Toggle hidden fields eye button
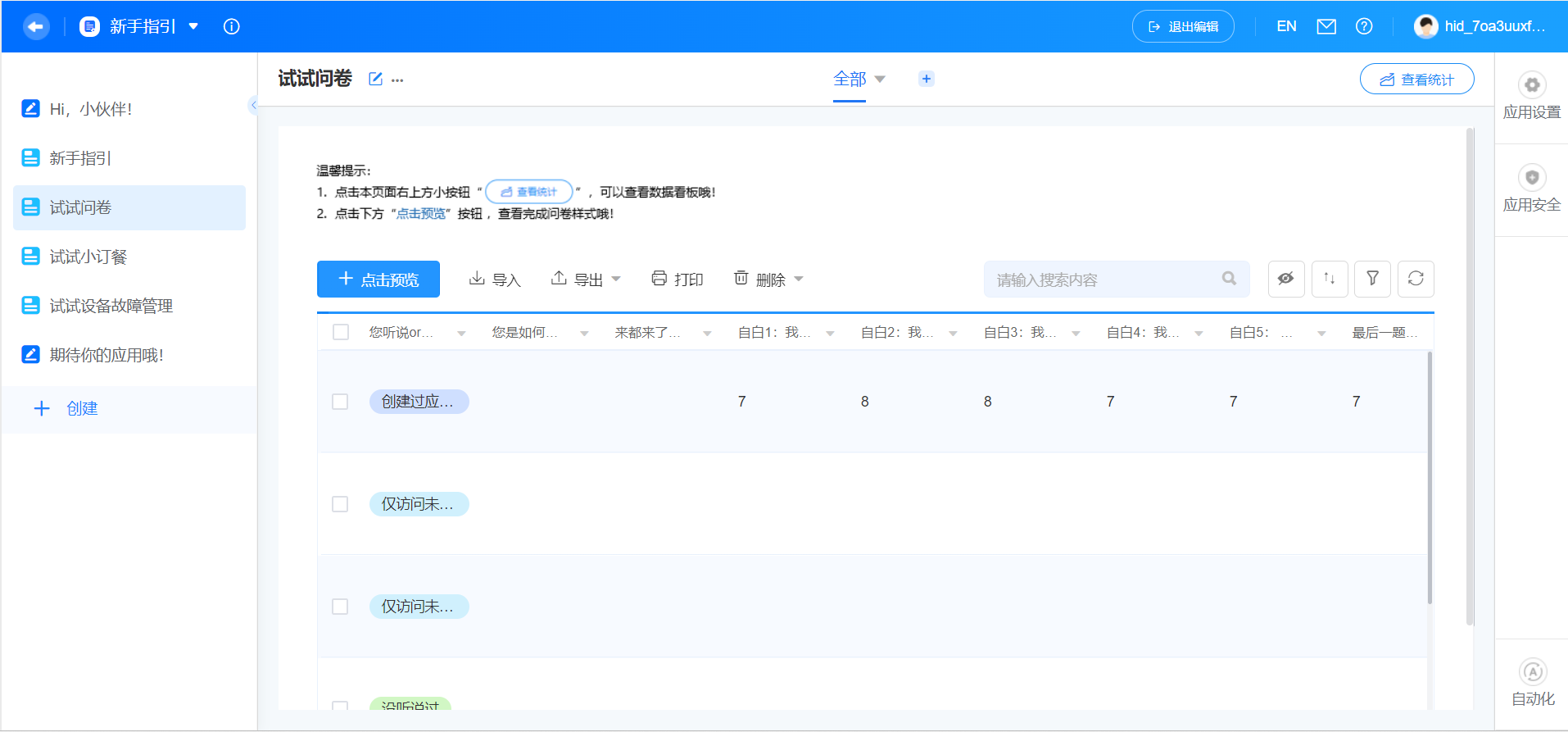Viewport: 1568px width, 732px height. [x=1286, y=279]
